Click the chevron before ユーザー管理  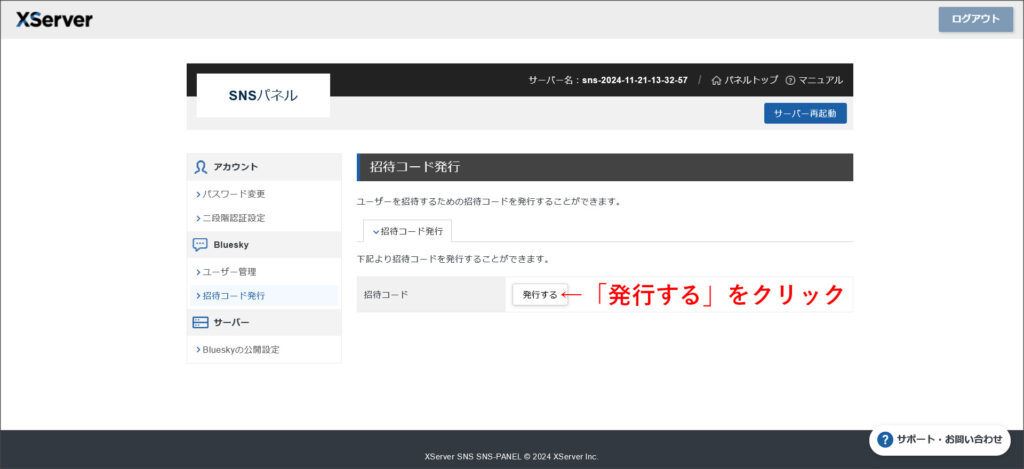tap(198, 272)
